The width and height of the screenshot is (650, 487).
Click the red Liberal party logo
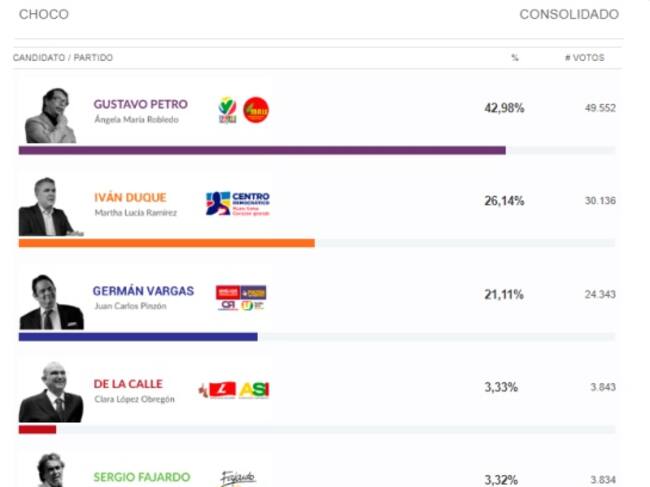point(217,390)
